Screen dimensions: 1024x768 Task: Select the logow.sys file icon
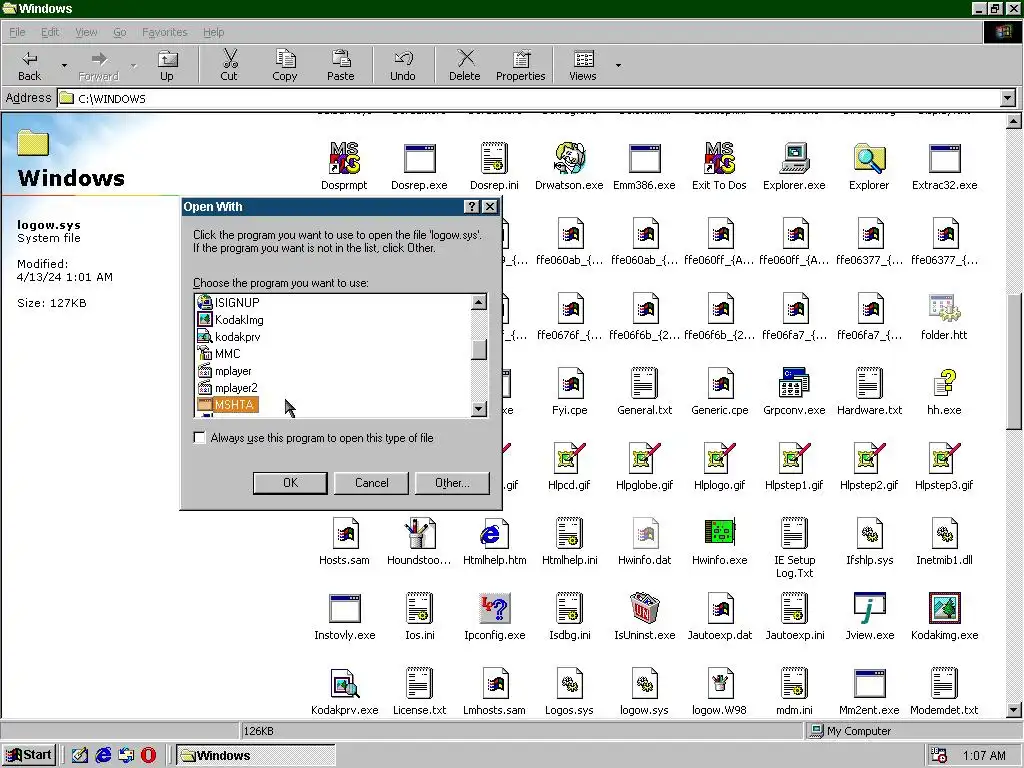644,683
